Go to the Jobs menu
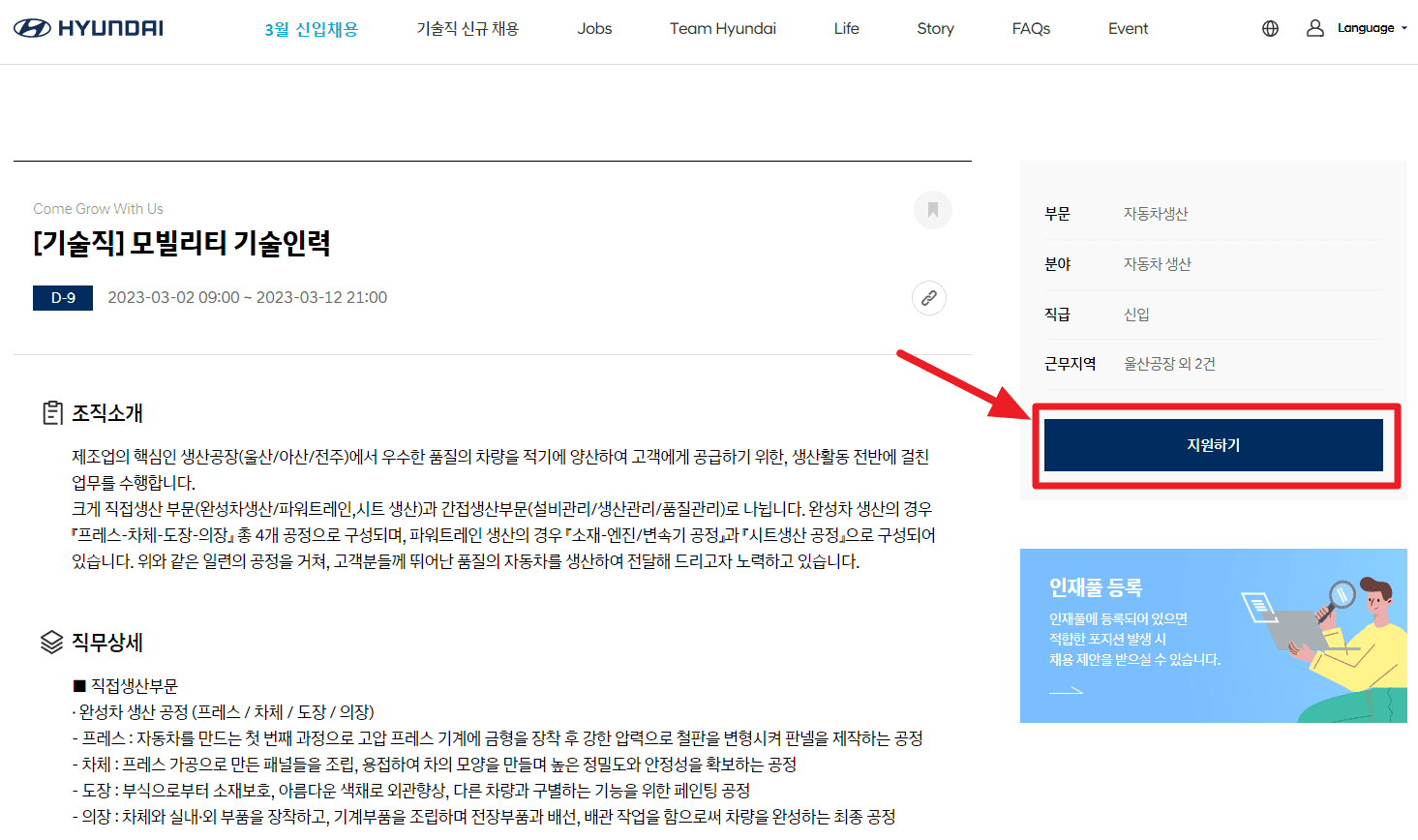 [x=594, y=29]
